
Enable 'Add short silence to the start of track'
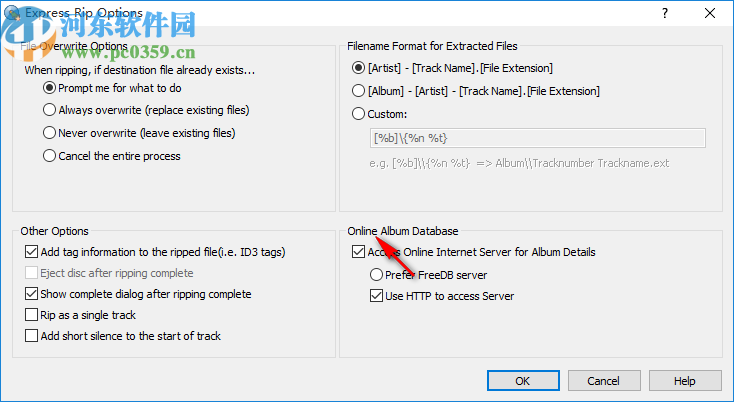click(x=32, y=336)
